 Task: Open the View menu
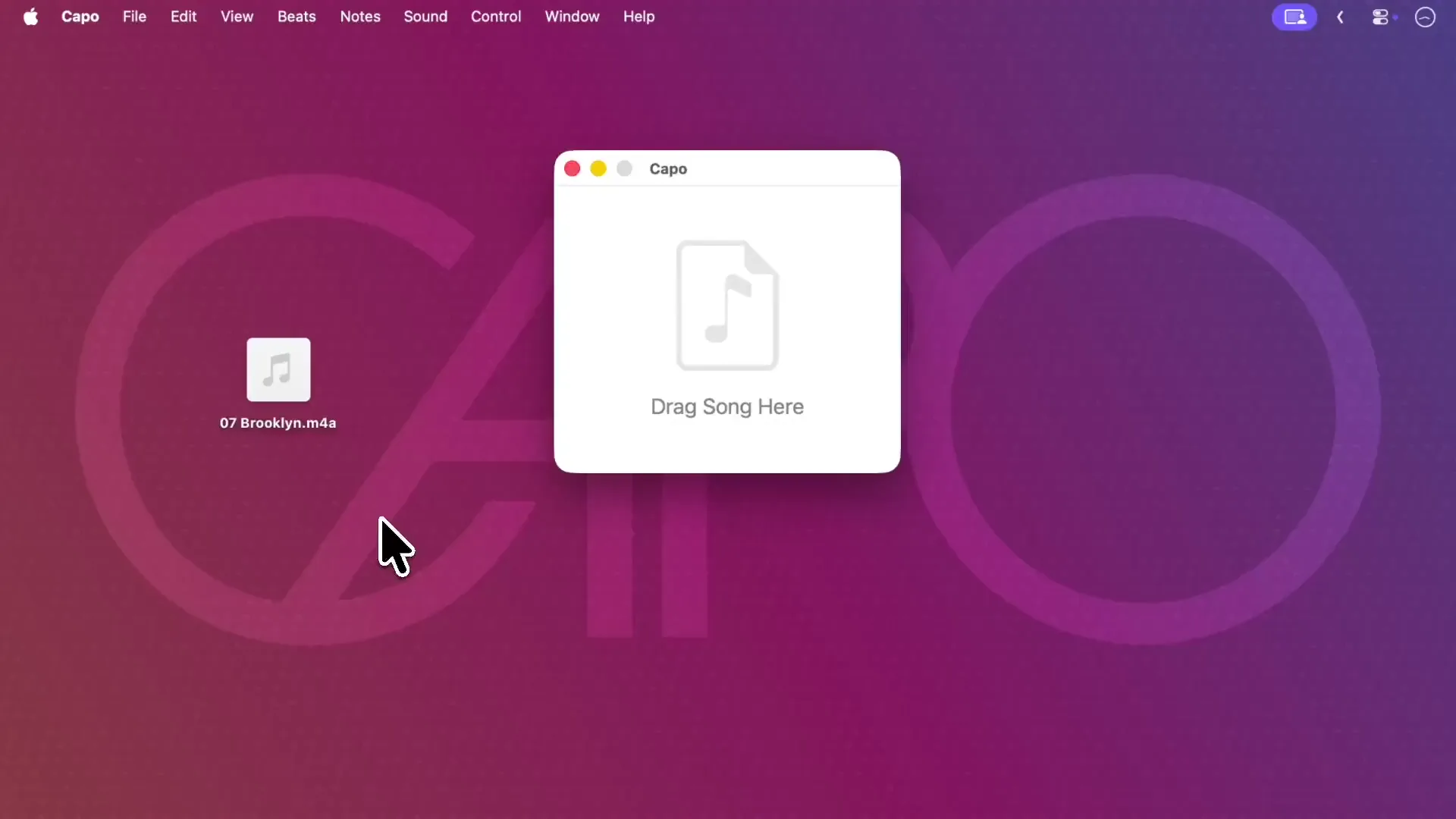(x=237, y=17)
